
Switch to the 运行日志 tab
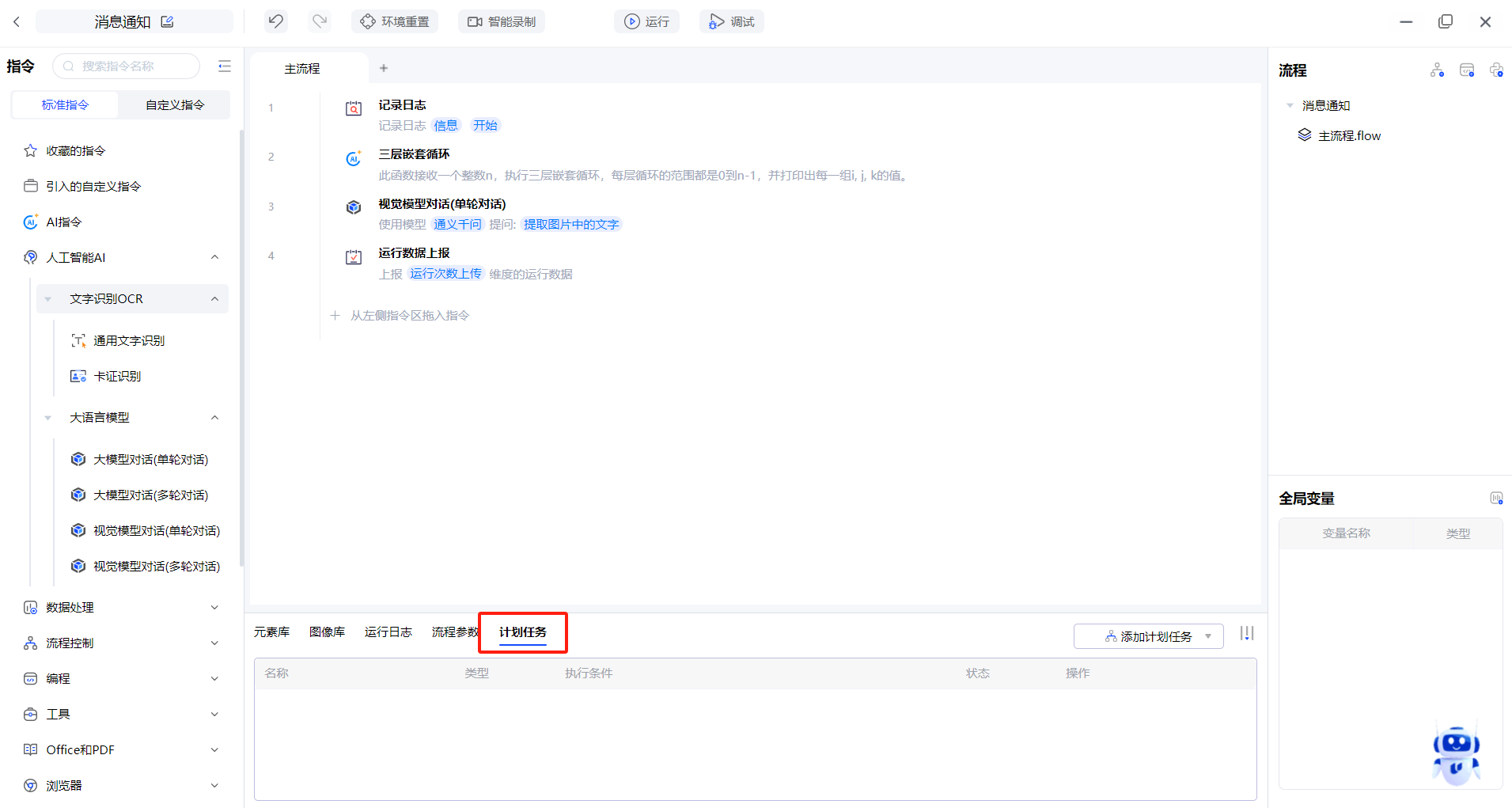click(x=388, y=632)
